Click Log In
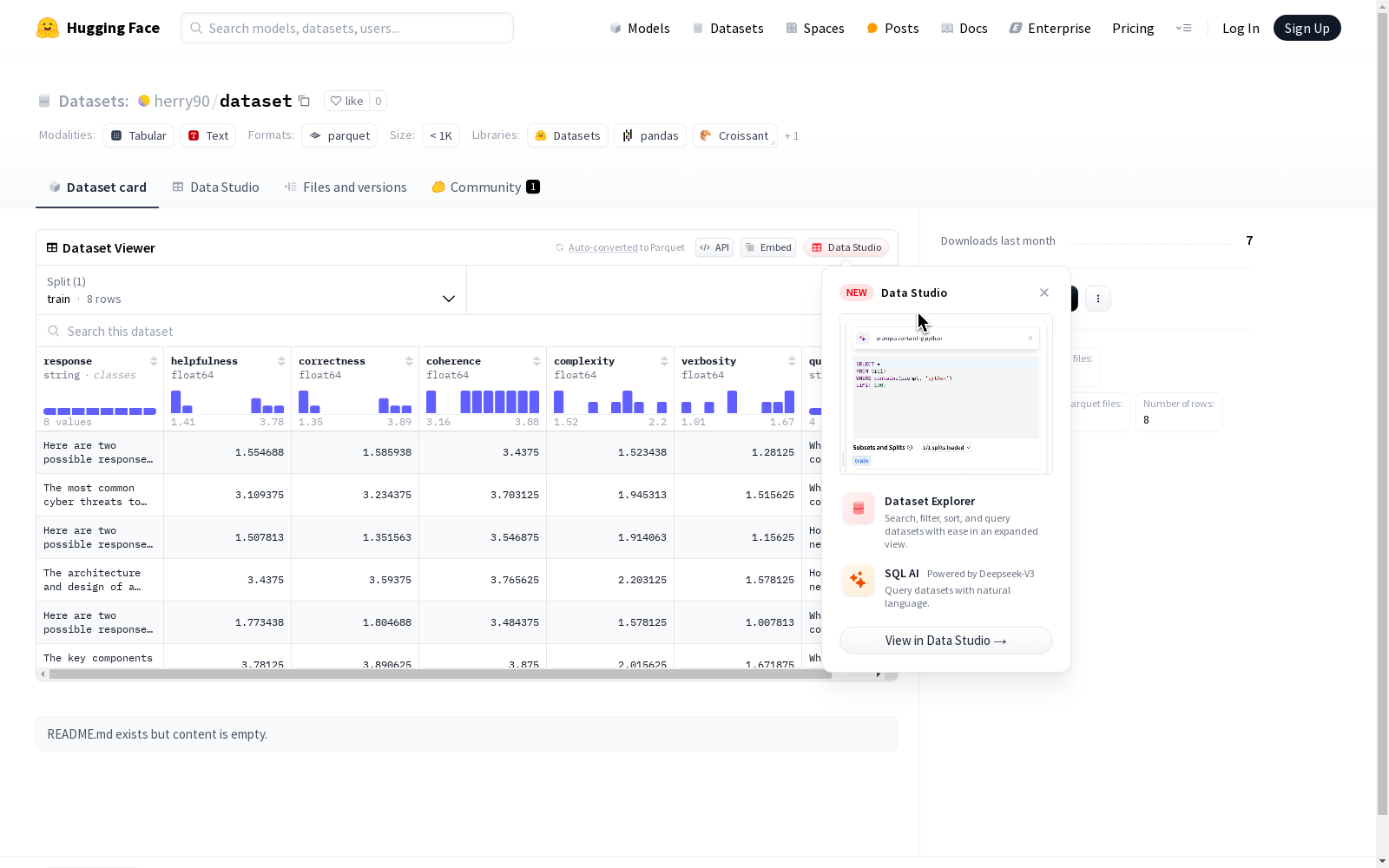 pos(1241,28)
